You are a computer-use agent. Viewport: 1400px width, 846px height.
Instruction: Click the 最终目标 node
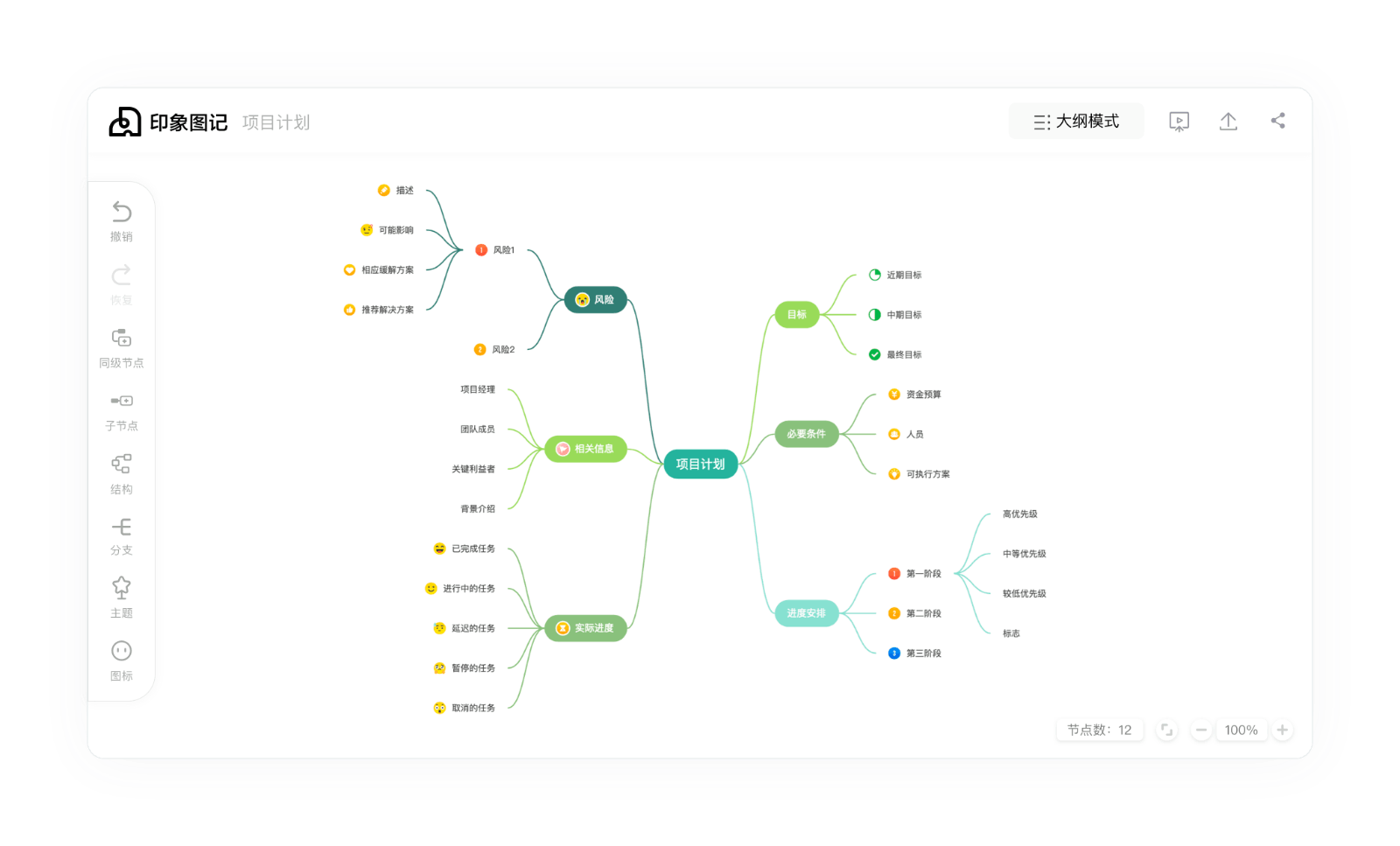coord(895,354)
